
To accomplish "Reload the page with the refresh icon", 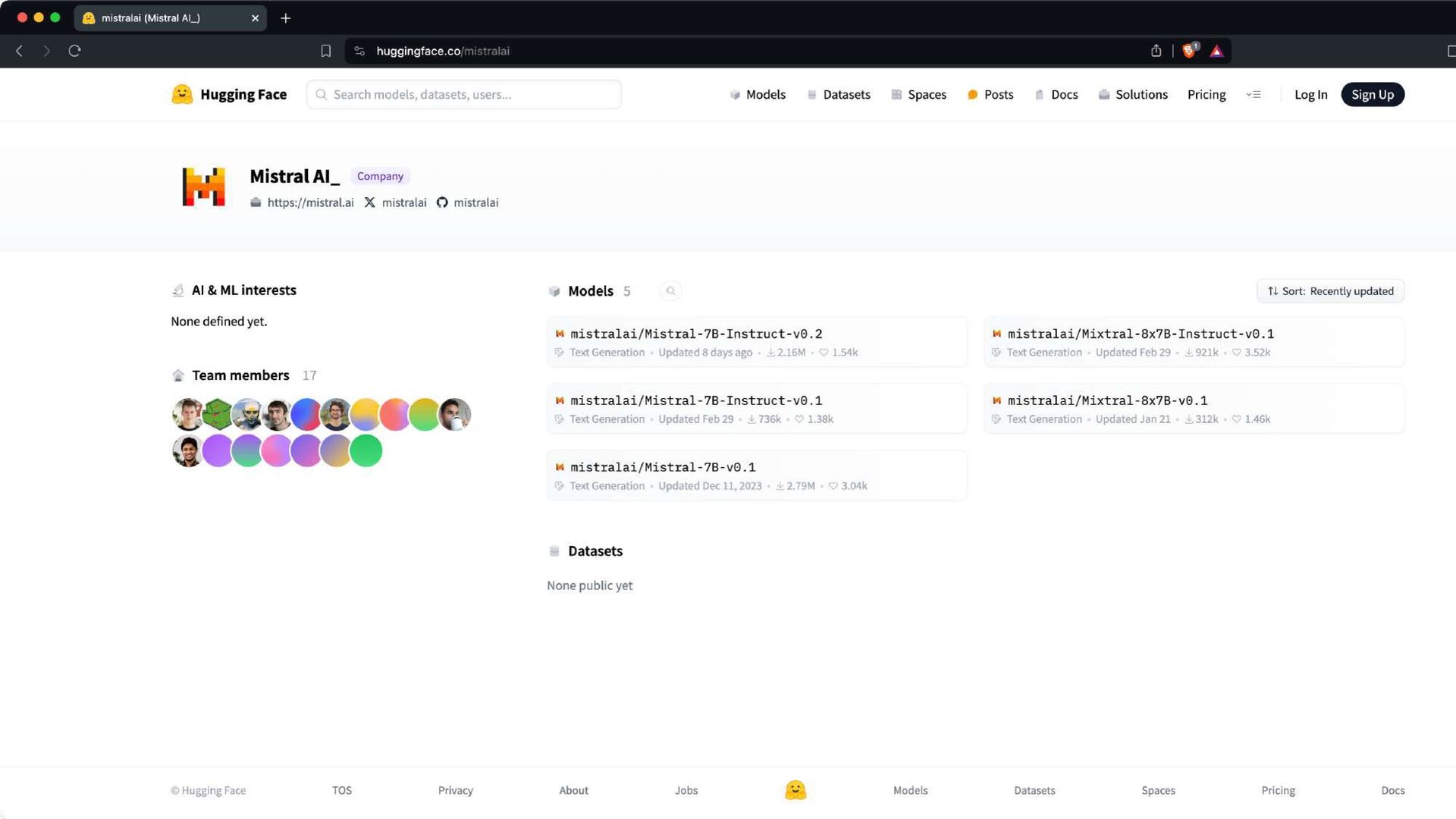I will click(74, 51).
